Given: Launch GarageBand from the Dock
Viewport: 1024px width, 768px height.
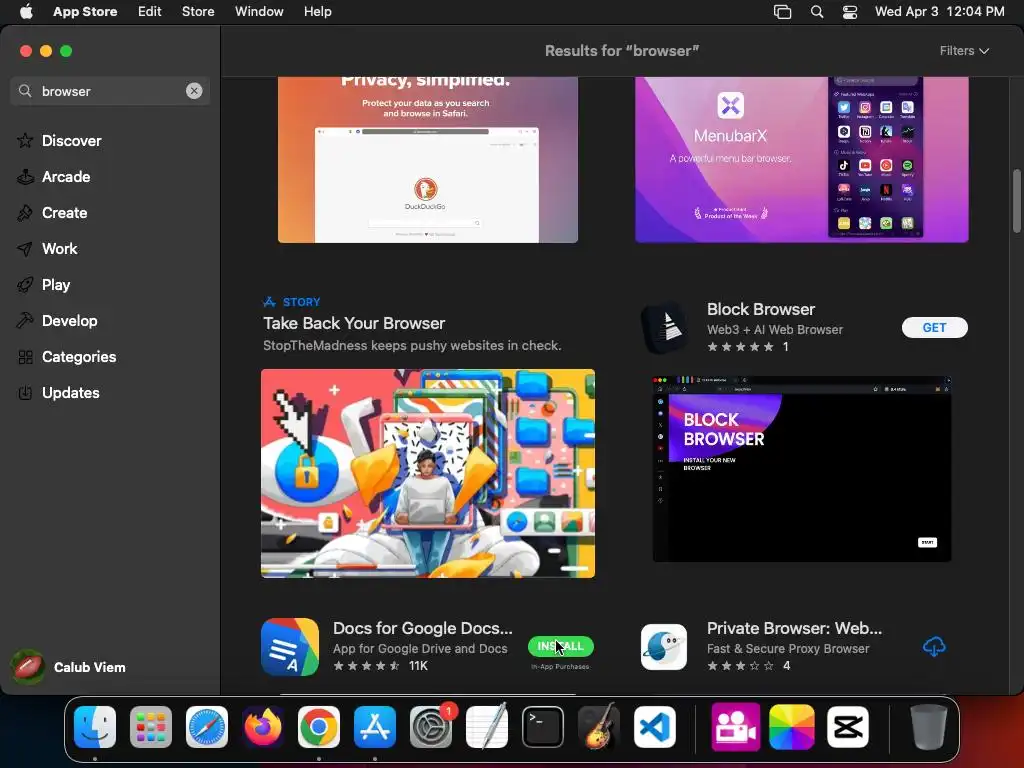Looking at the screenshot, I should (599, 727).
